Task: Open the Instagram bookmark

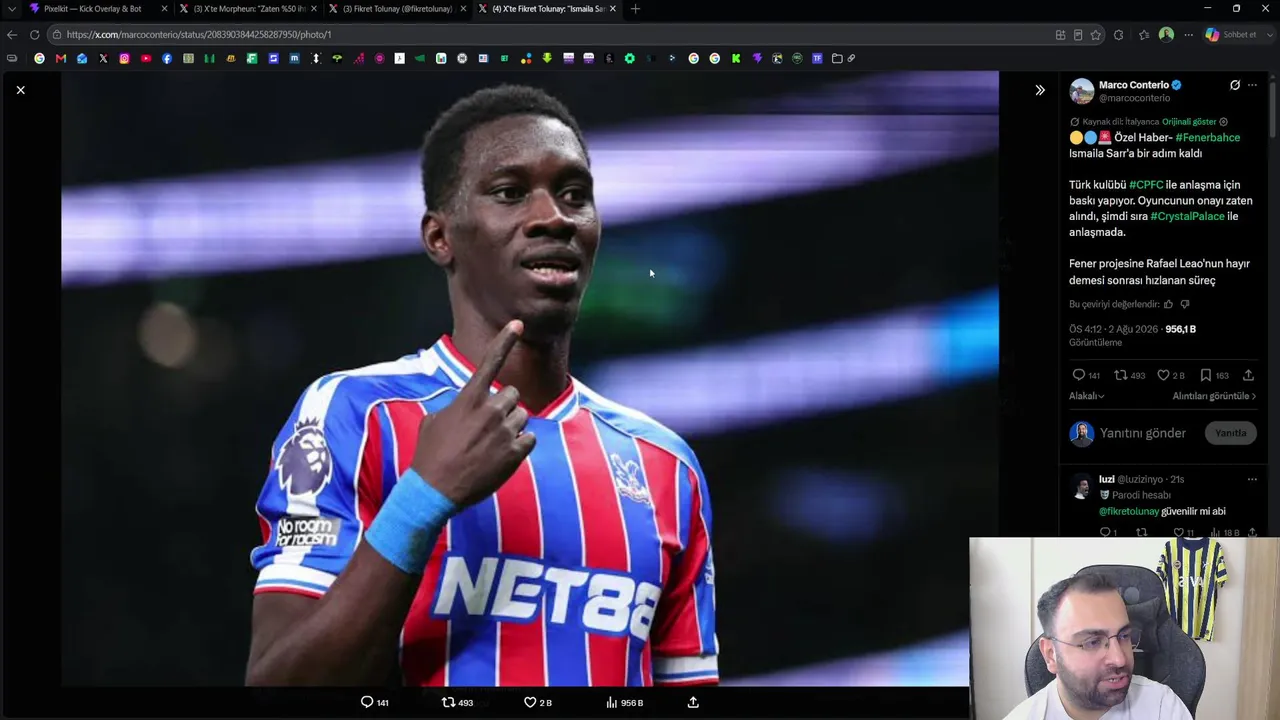Action: [x=124, y=58]
